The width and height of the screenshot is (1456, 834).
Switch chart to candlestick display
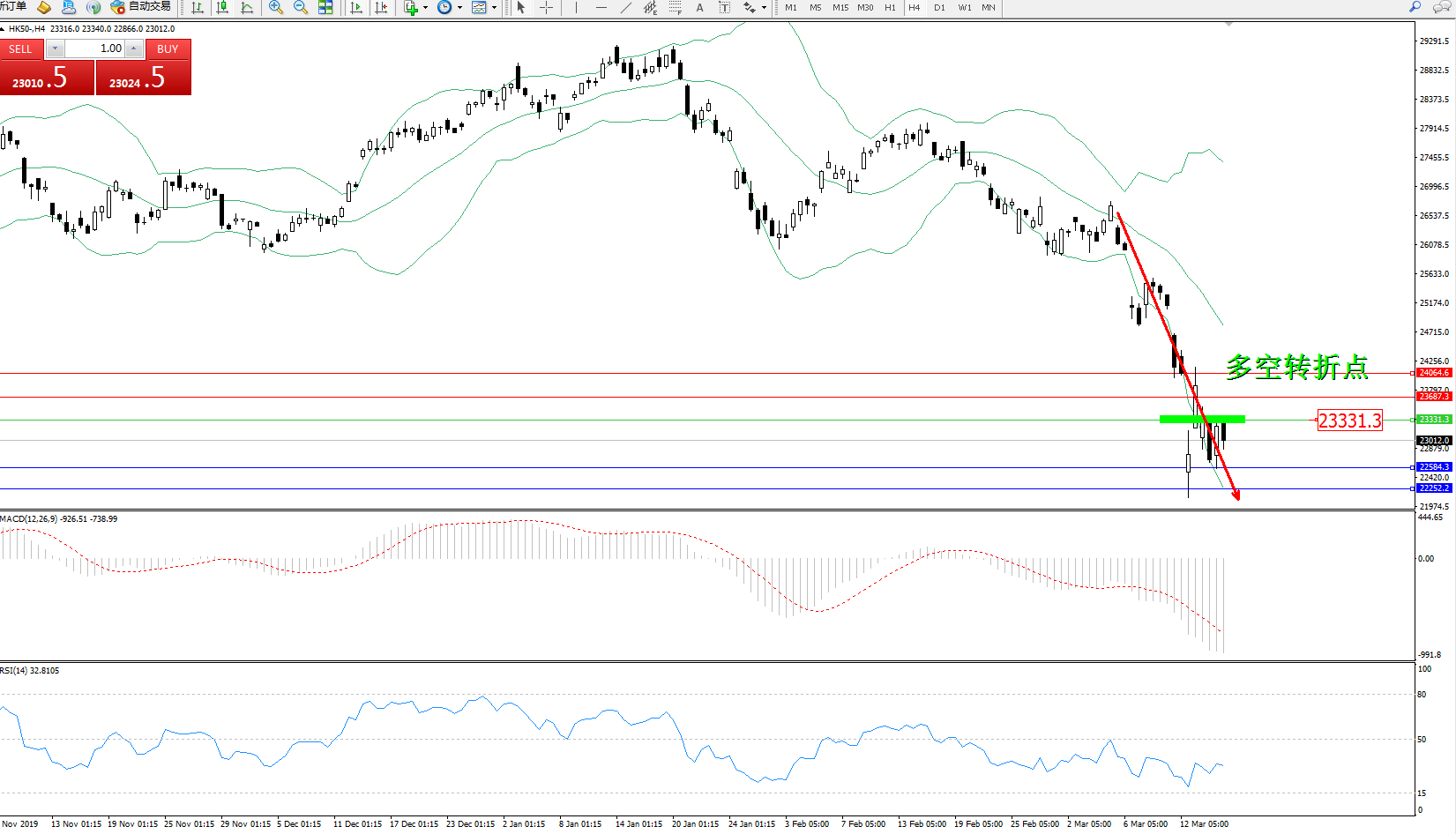(x=222, y=8)
